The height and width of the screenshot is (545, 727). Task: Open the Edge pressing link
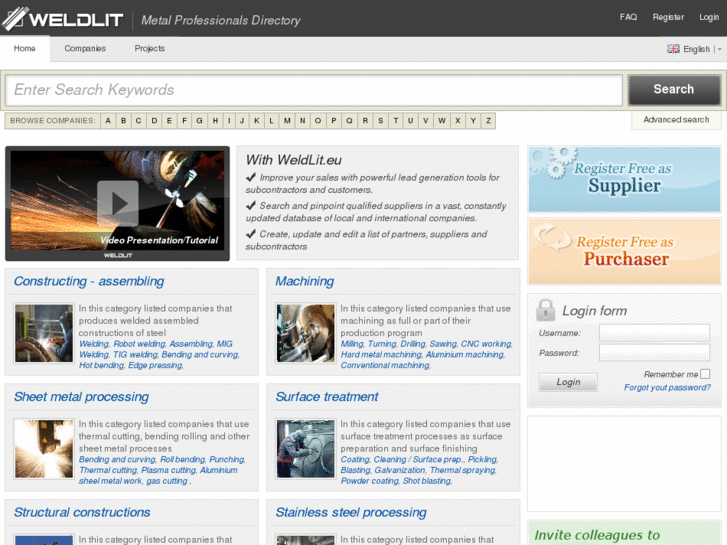[155, 365]
